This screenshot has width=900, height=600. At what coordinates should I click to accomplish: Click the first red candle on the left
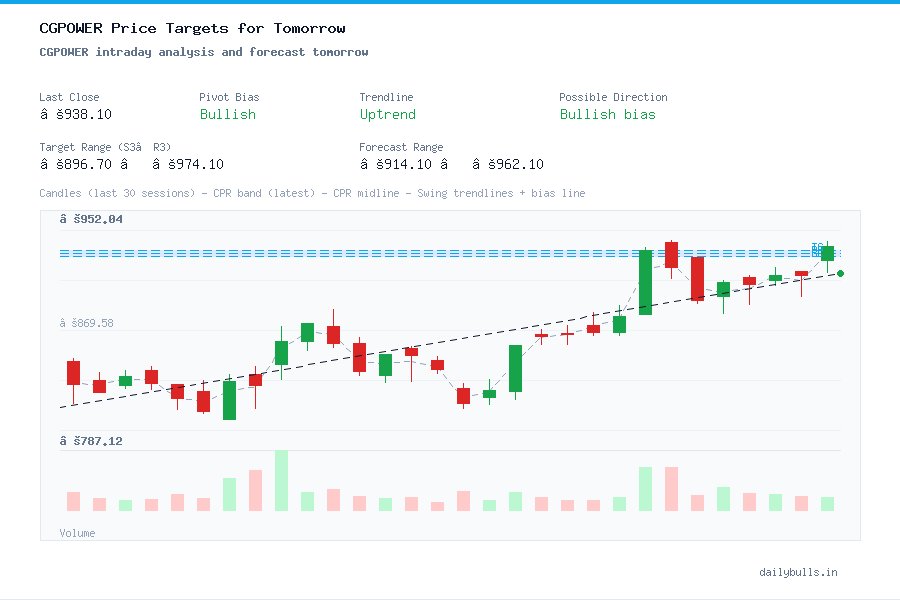pos(73,373)
